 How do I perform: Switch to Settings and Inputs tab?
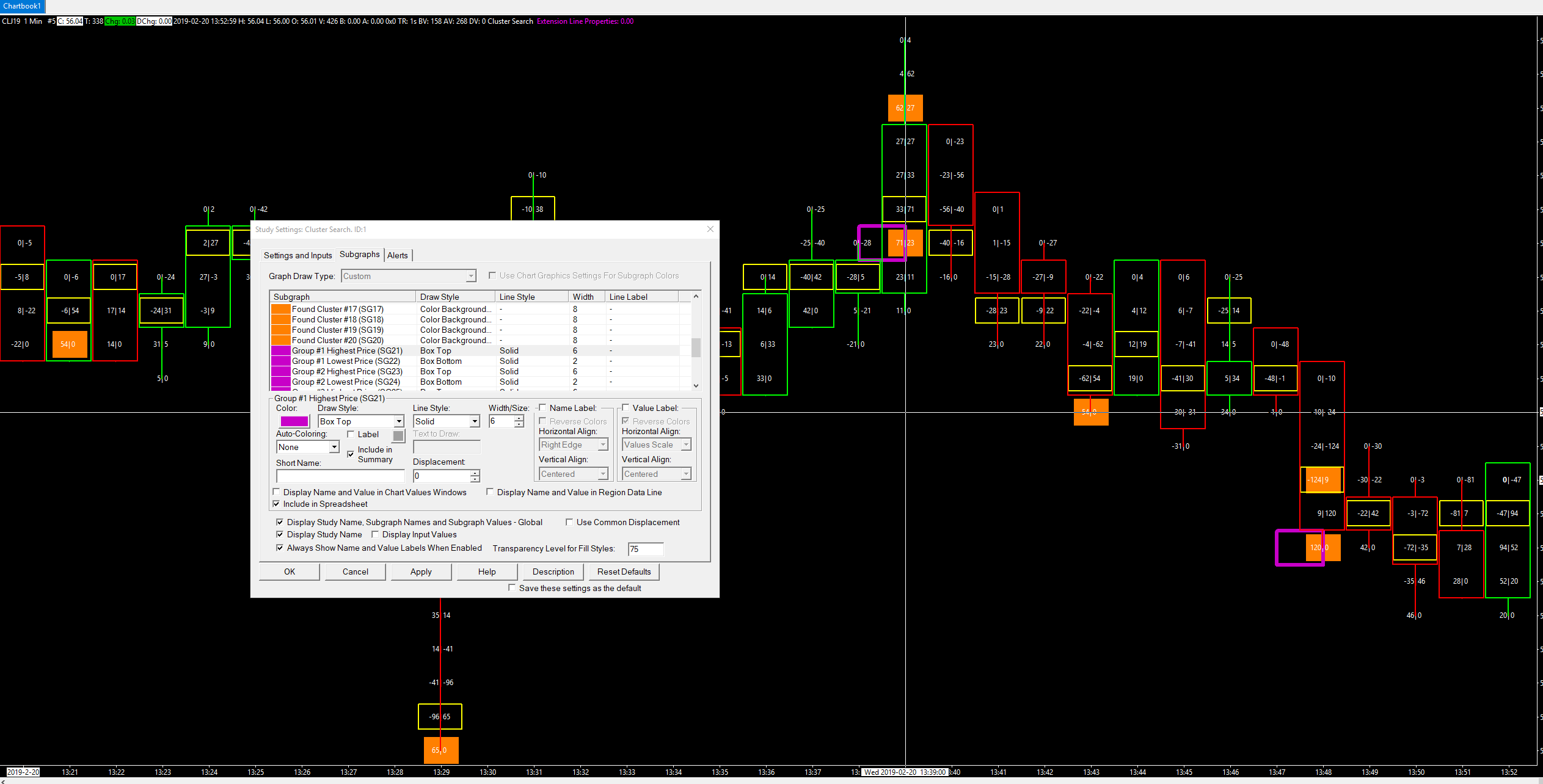(297, 255)
